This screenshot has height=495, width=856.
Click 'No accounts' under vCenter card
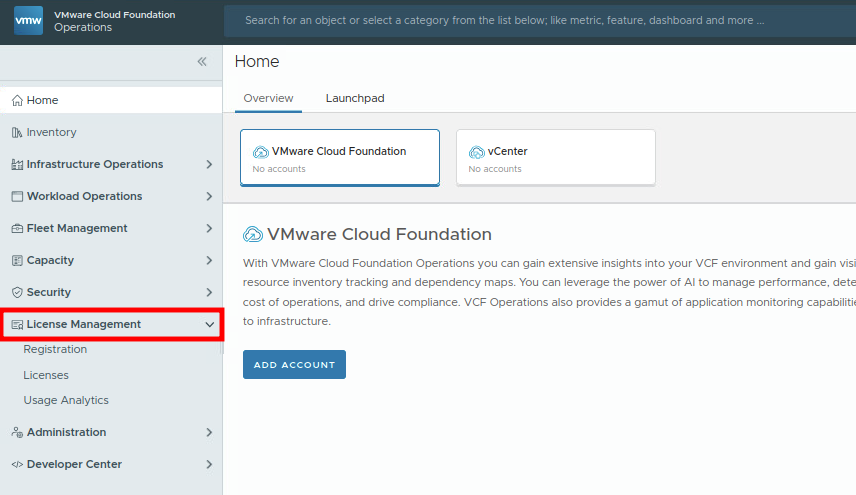click(x=495, y=169)
